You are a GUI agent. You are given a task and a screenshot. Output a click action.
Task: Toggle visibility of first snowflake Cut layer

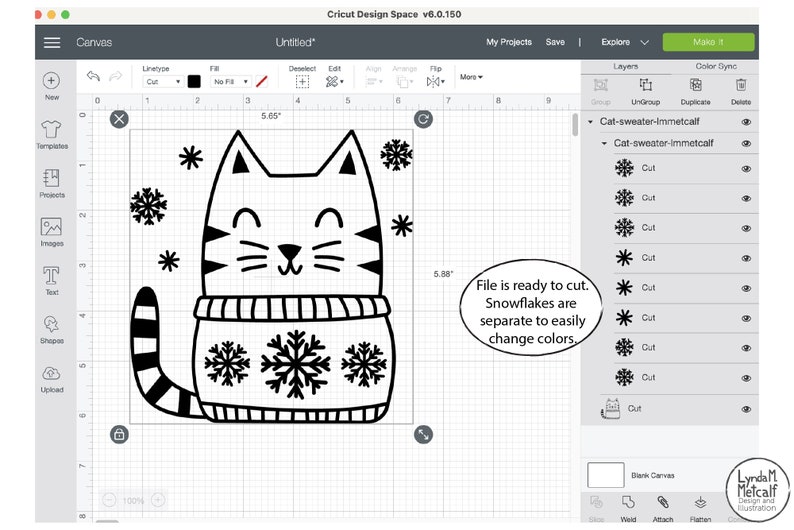[x=746, y=169]
